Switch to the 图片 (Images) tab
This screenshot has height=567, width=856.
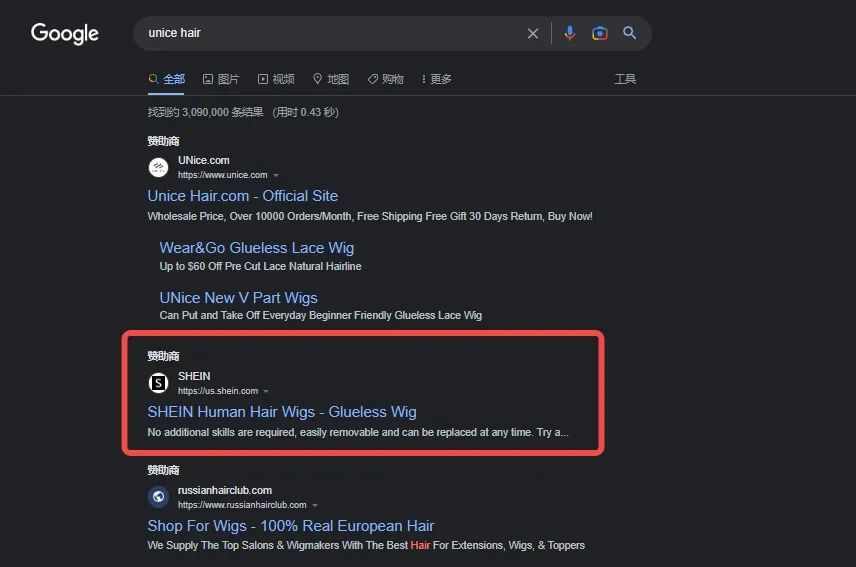[x=221, y=79]
